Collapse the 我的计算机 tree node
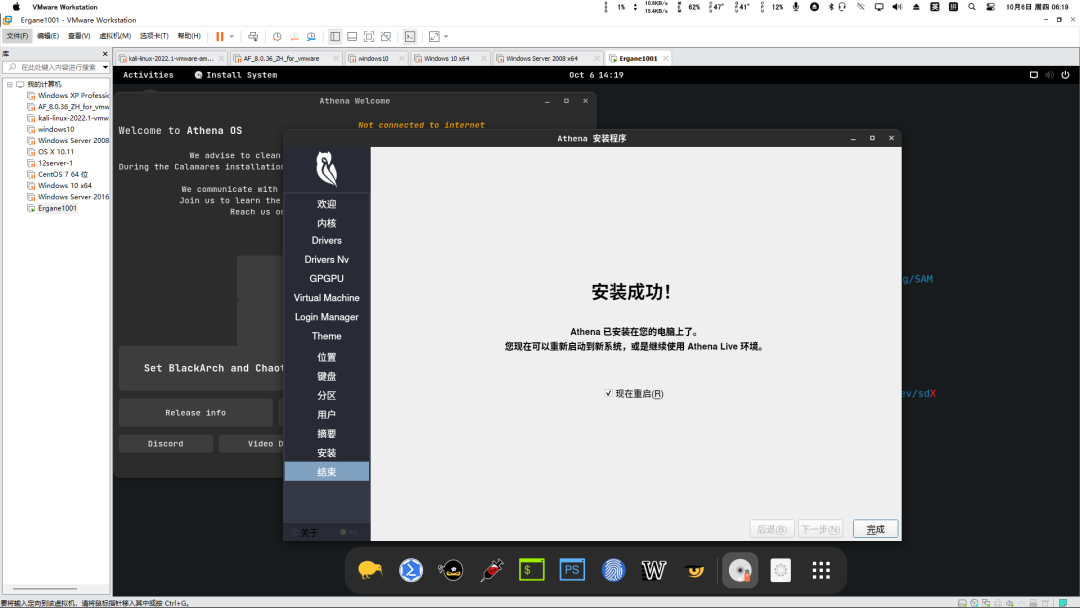Image resolution: width=1080 pixels, height=608 pixels. (x=10, y=84)
